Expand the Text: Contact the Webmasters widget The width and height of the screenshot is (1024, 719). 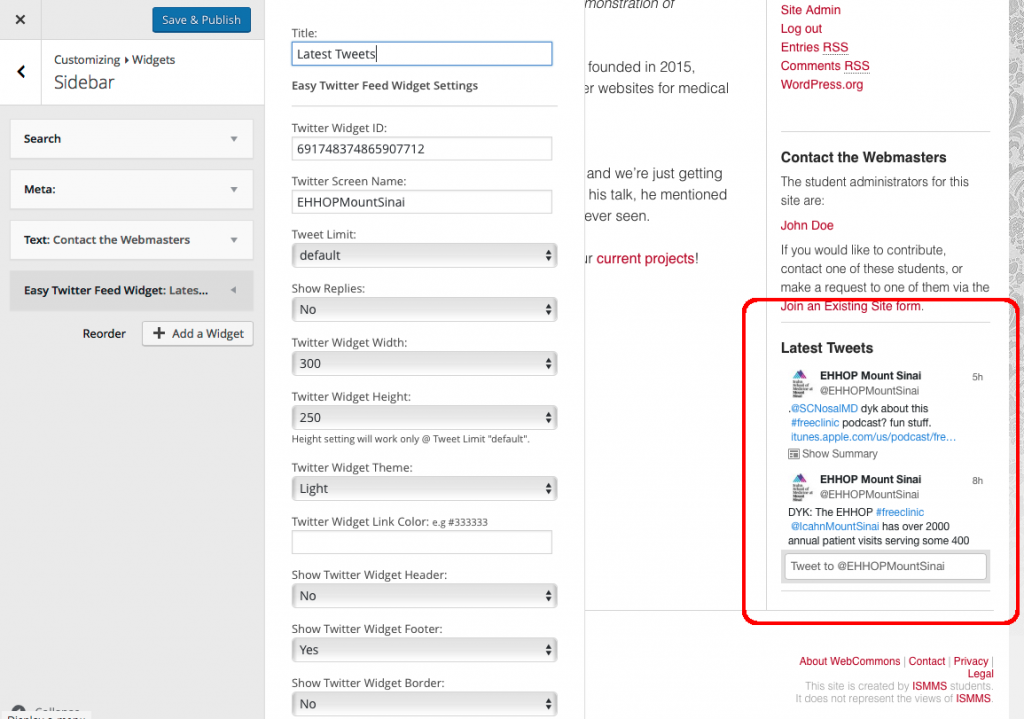(233, 240)
